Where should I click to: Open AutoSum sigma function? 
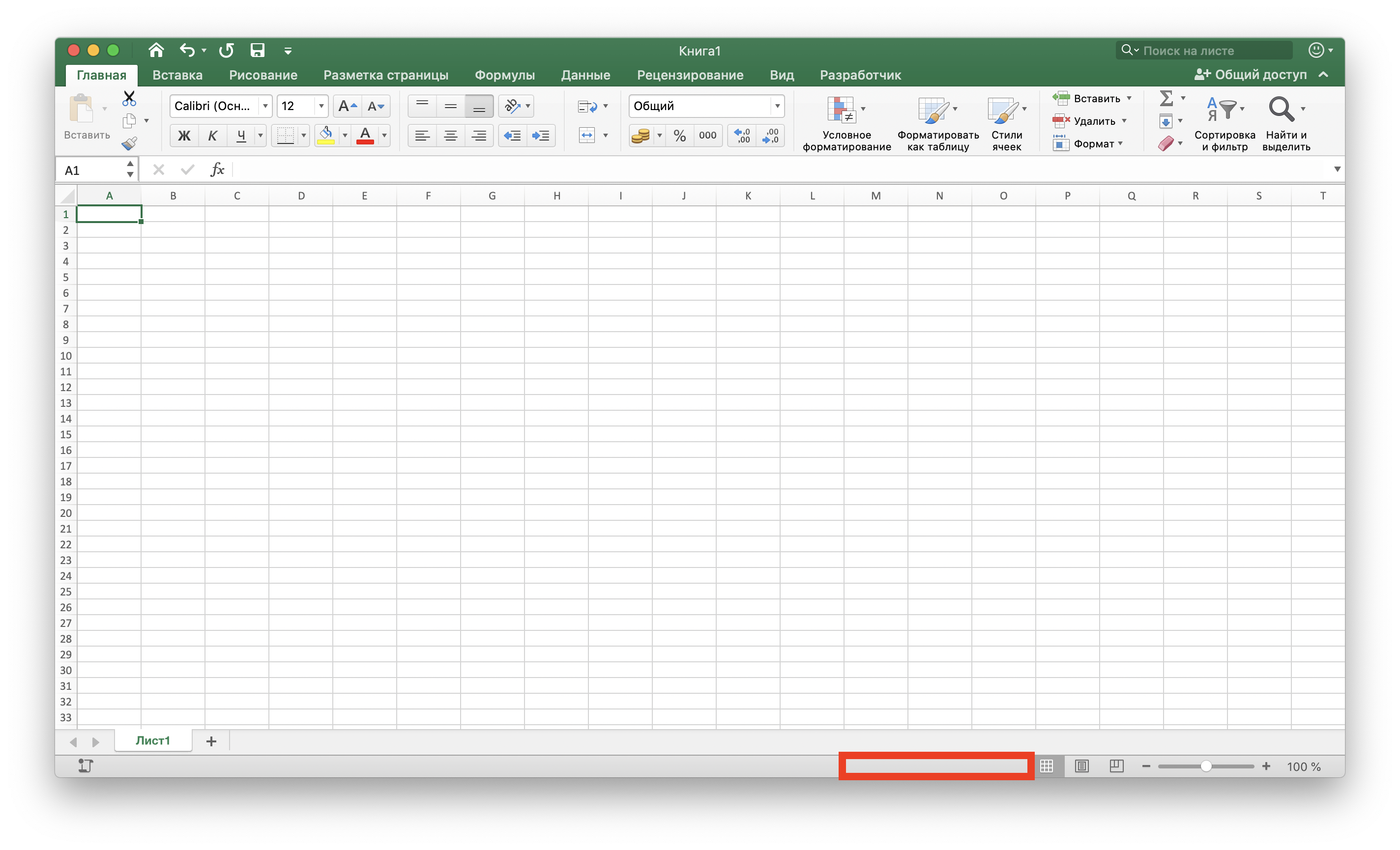coord(1167,98)
